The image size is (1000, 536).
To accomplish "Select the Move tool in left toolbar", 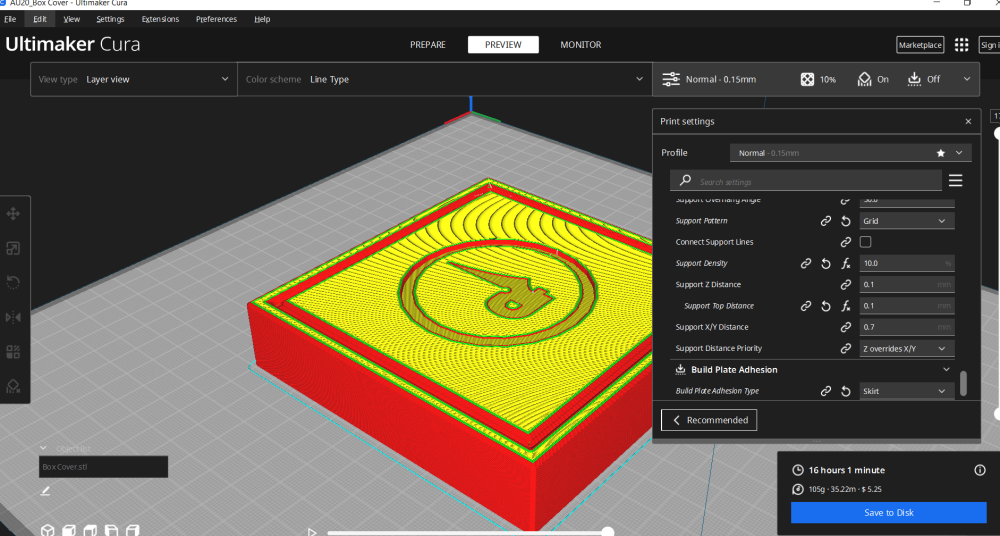I will [13, 214].
